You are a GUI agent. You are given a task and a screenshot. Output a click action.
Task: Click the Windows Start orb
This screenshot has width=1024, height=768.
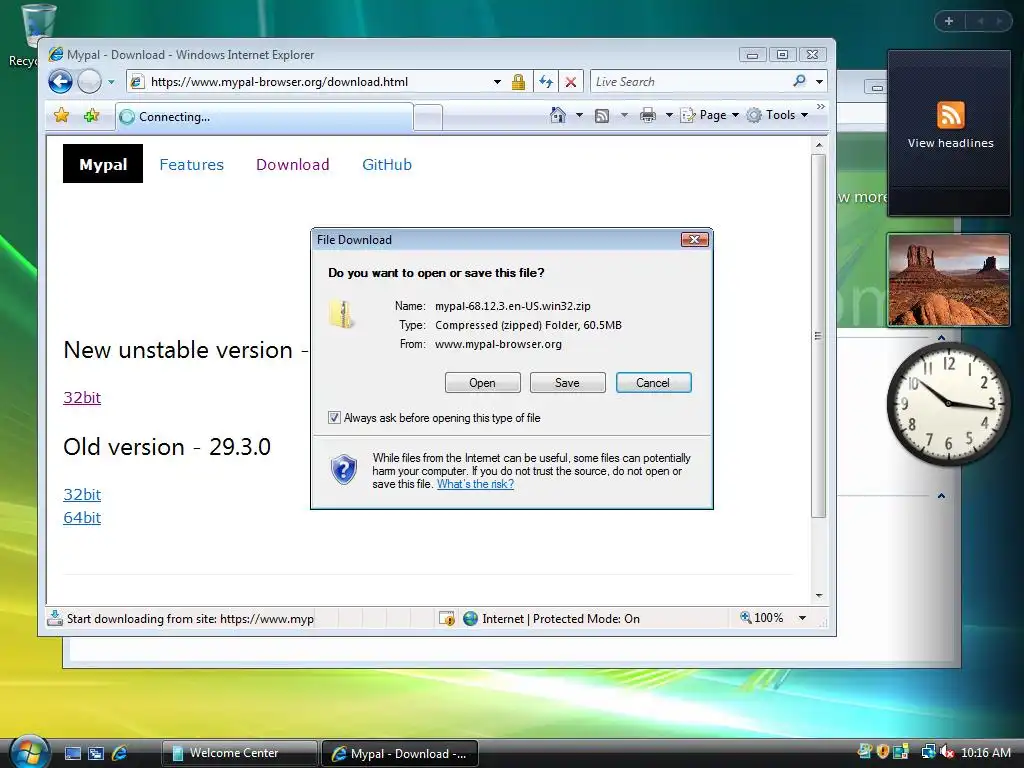29,752
